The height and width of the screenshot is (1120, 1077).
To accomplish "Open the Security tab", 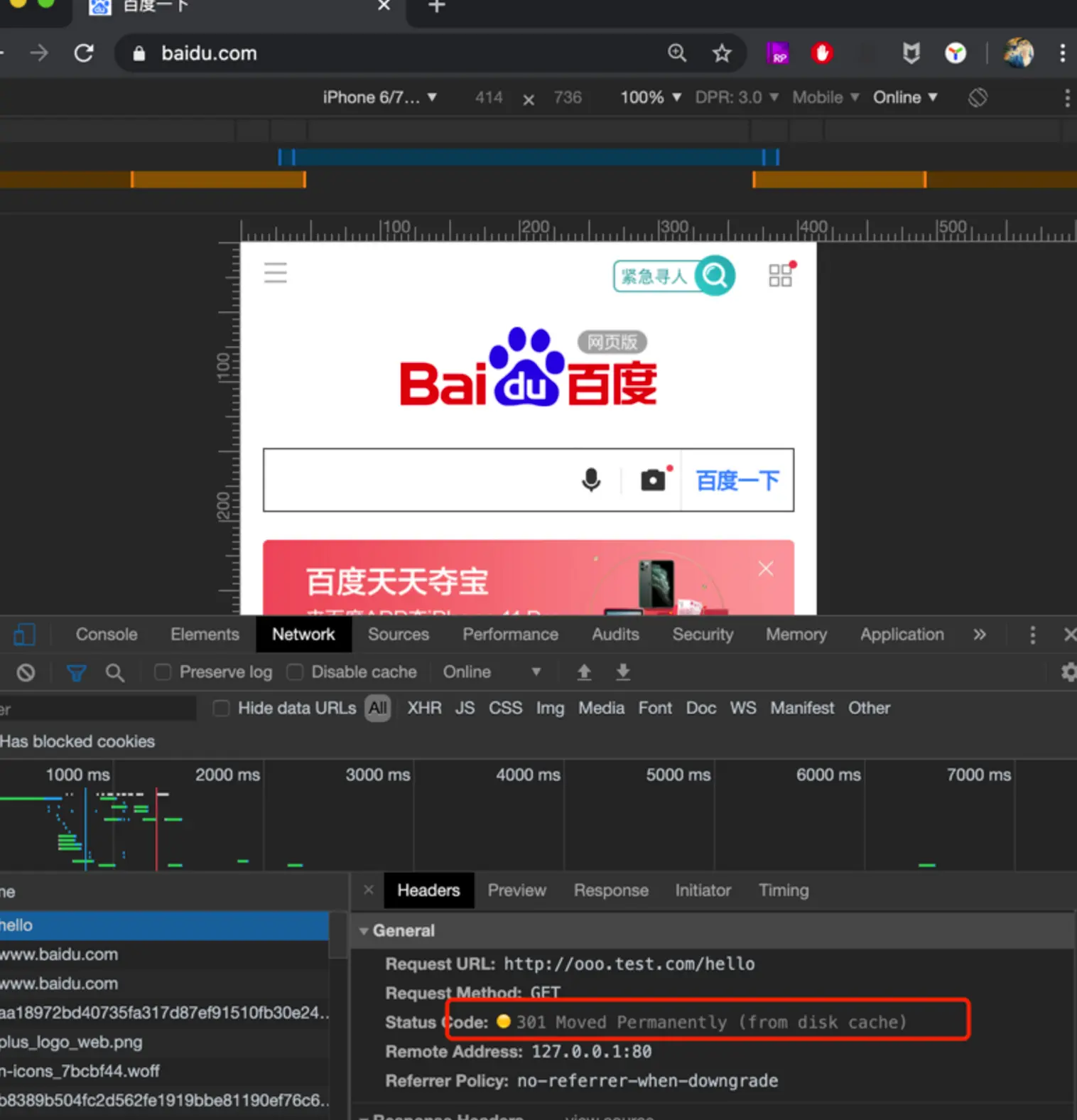I will click(x=703, y=635).
